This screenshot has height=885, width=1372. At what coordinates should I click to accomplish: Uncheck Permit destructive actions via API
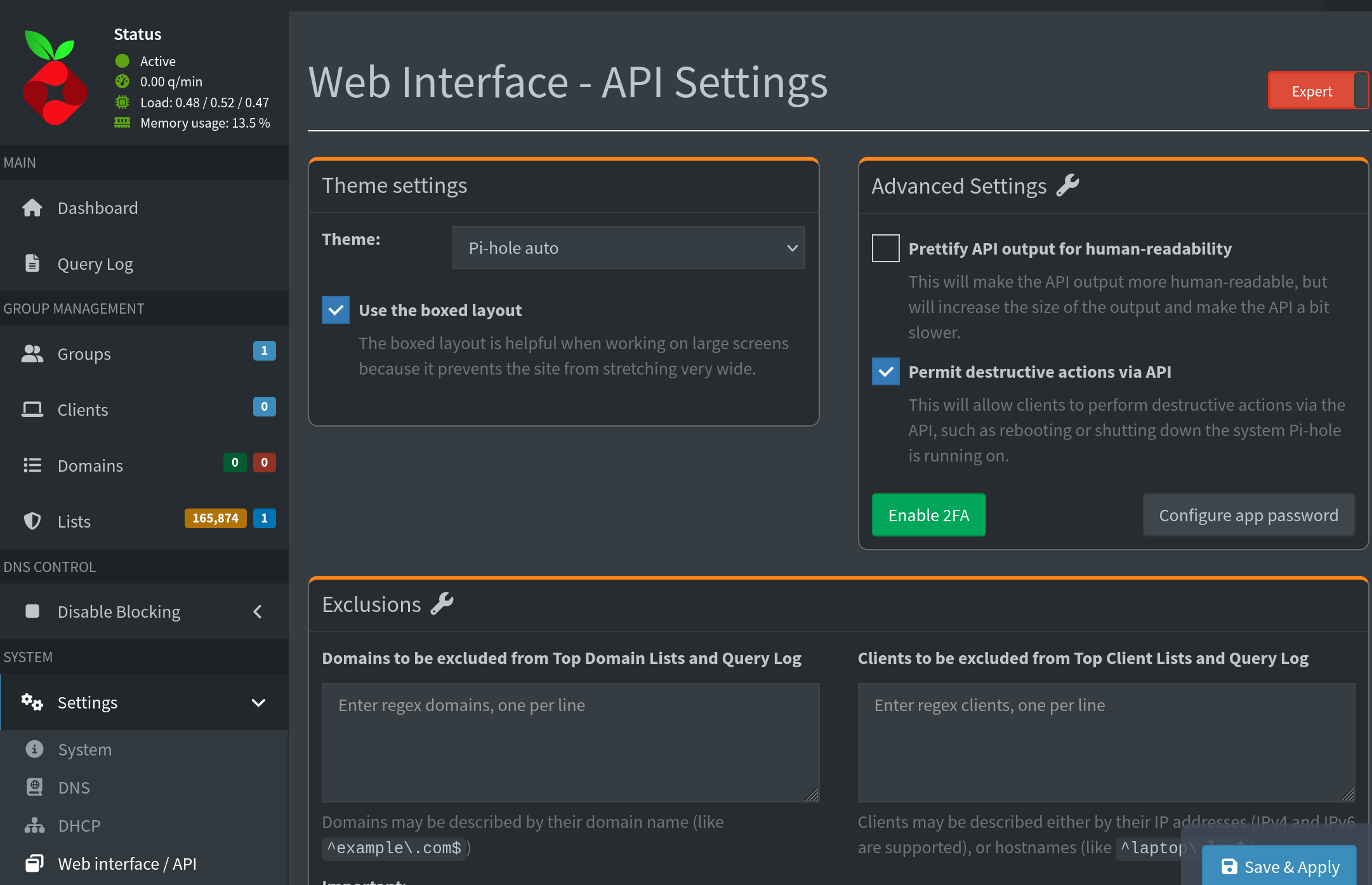tap(885, 371)
